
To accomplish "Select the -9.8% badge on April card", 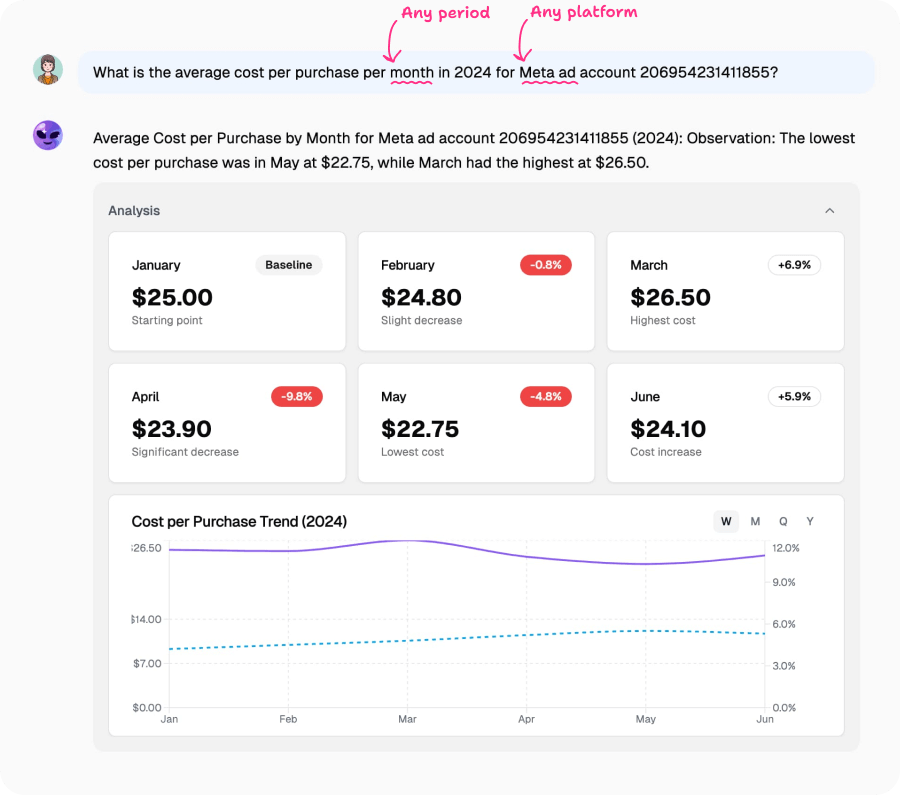I will pyautogui.click(x=295, y=396).
